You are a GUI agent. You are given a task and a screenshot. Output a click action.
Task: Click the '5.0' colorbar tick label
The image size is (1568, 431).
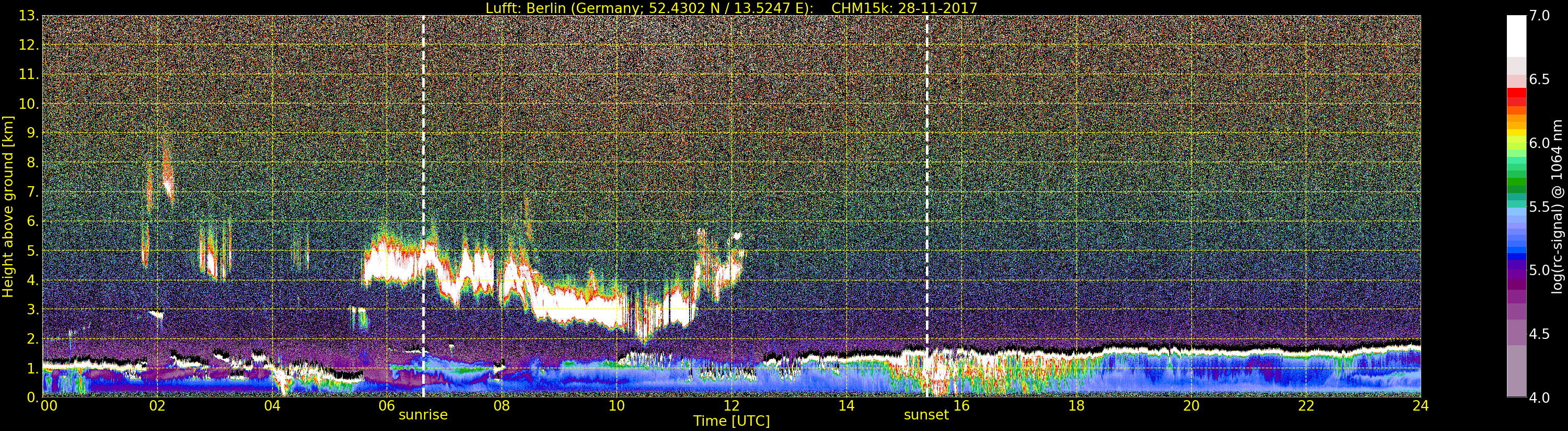[x=1539, y=270]
